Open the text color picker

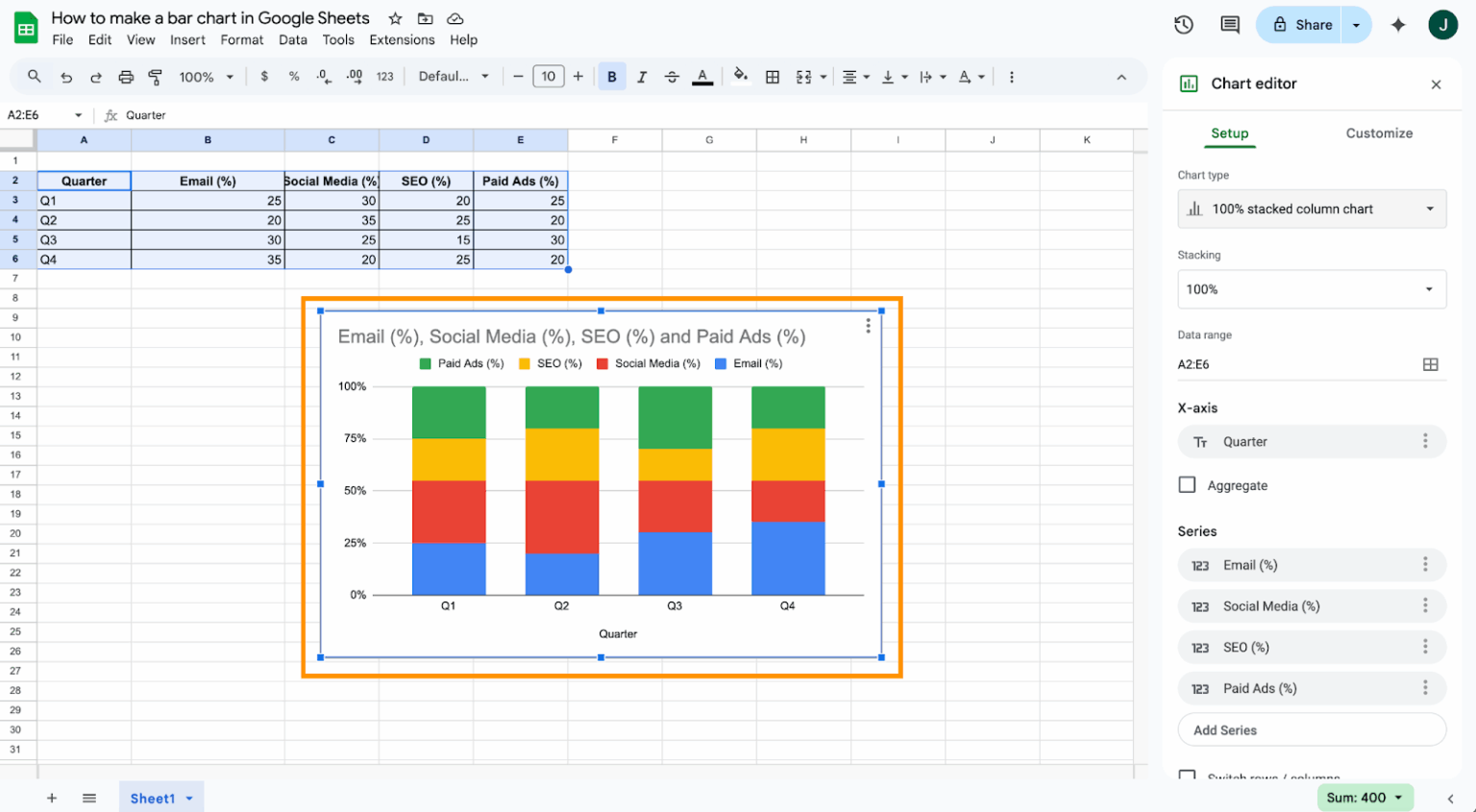[x=702, y=76]
